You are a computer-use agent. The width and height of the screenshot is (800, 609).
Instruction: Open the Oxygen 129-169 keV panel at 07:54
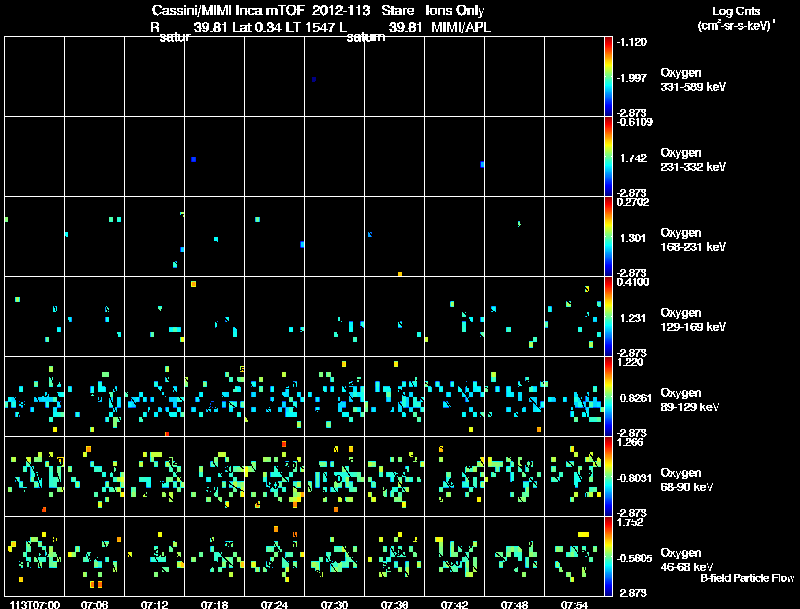click(x=574, y=317)
